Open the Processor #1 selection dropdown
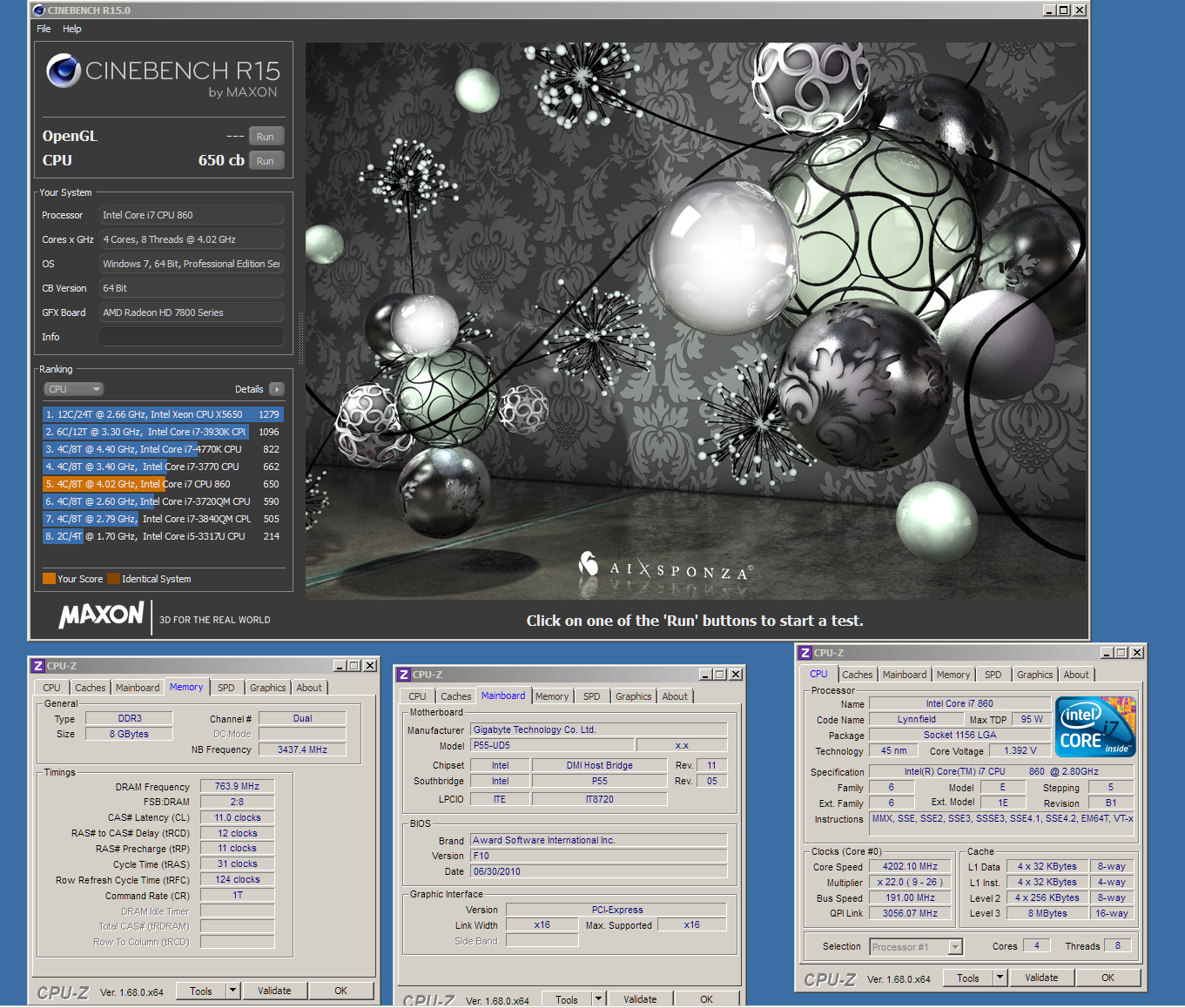This screenshot has height=1008, width=1185. [x=916, y=947]
